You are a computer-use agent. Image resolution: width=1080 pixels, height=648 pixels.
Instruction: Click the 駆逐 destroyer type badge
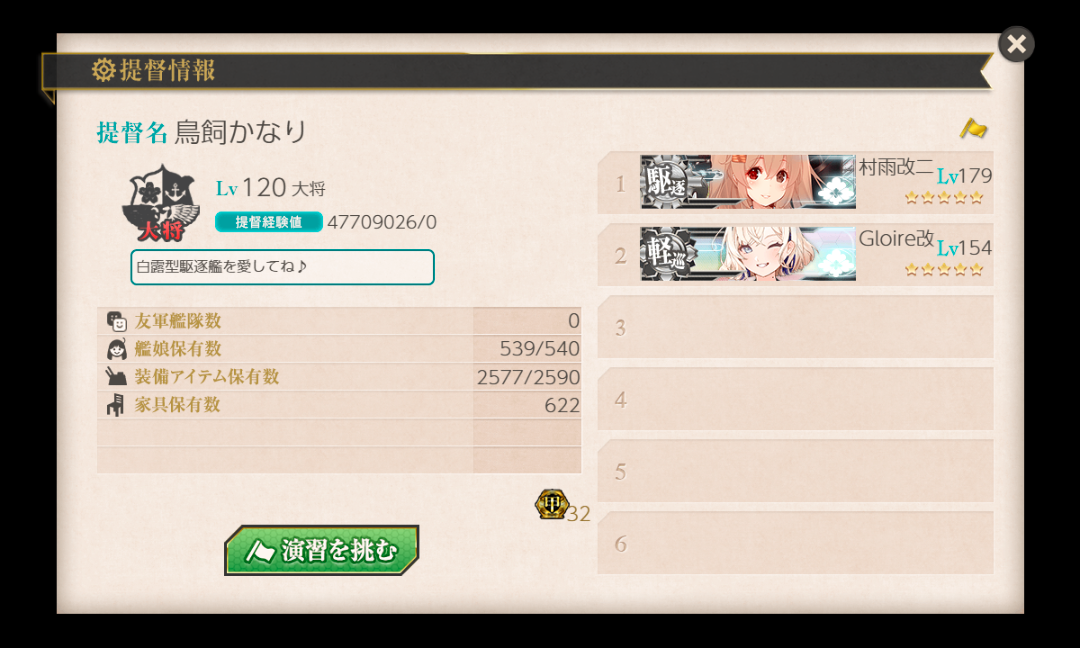pos(667,182)
